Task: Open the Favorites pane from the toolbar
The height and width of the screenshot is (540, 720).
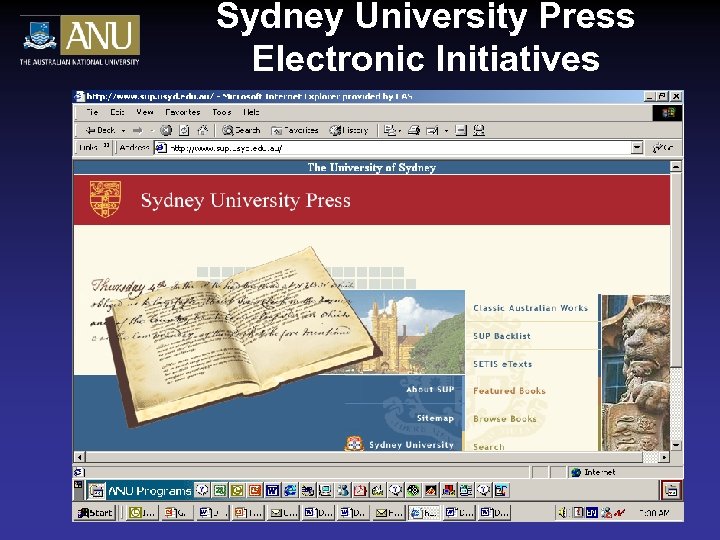Action: [294, 130]
